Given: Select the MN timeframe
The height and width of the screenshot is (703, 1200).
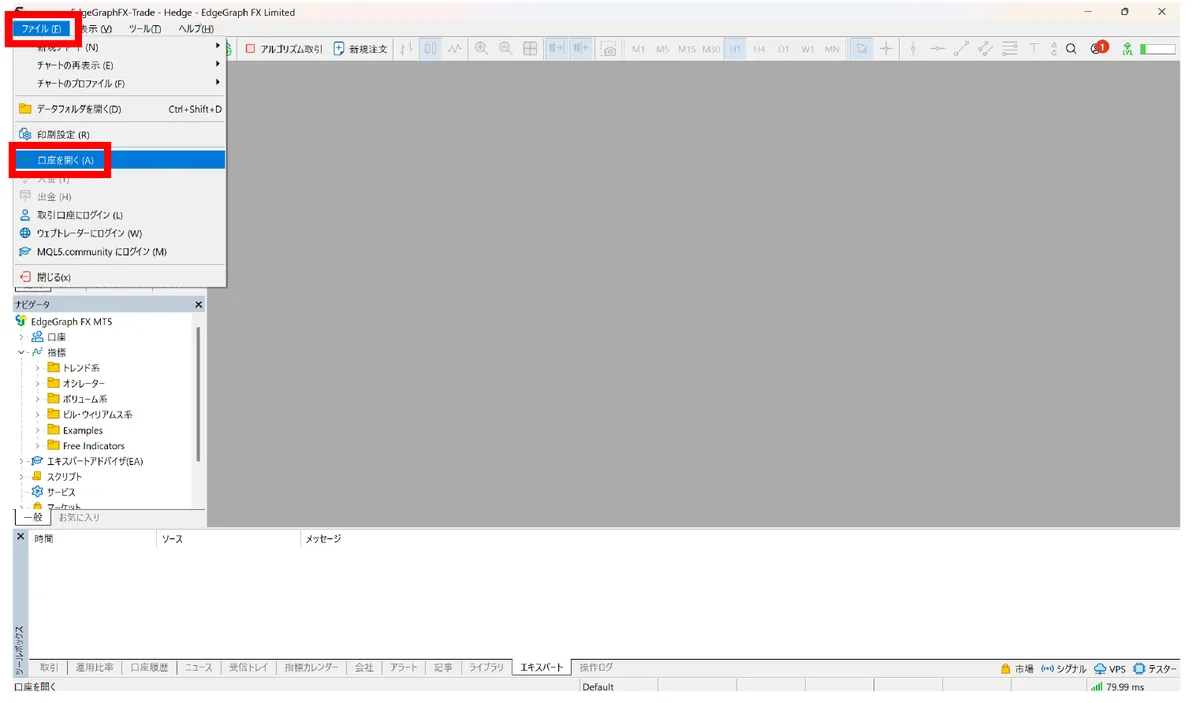Looking at the screenshot, I should coord(832,48).
